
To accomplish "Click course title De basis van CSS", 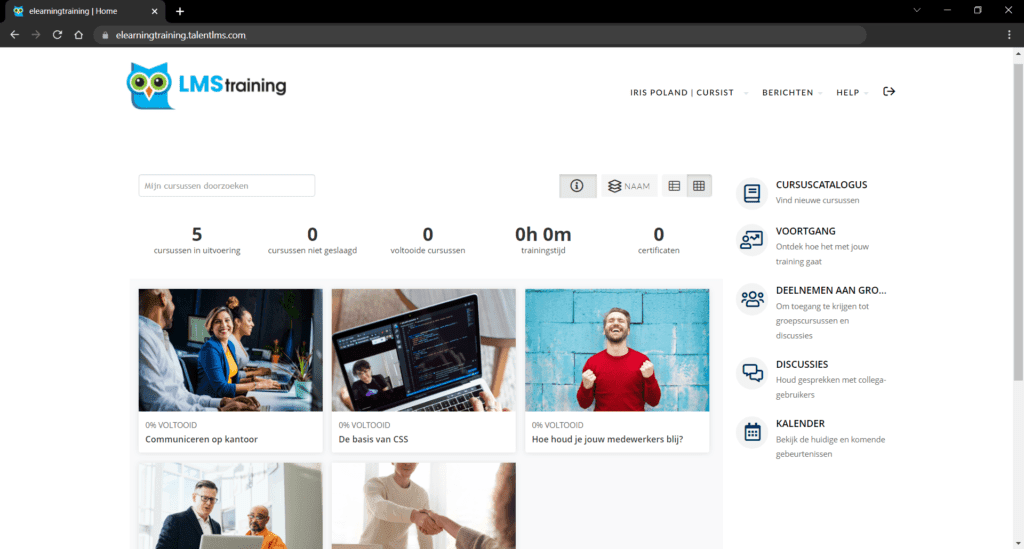I will coord(373,439).
